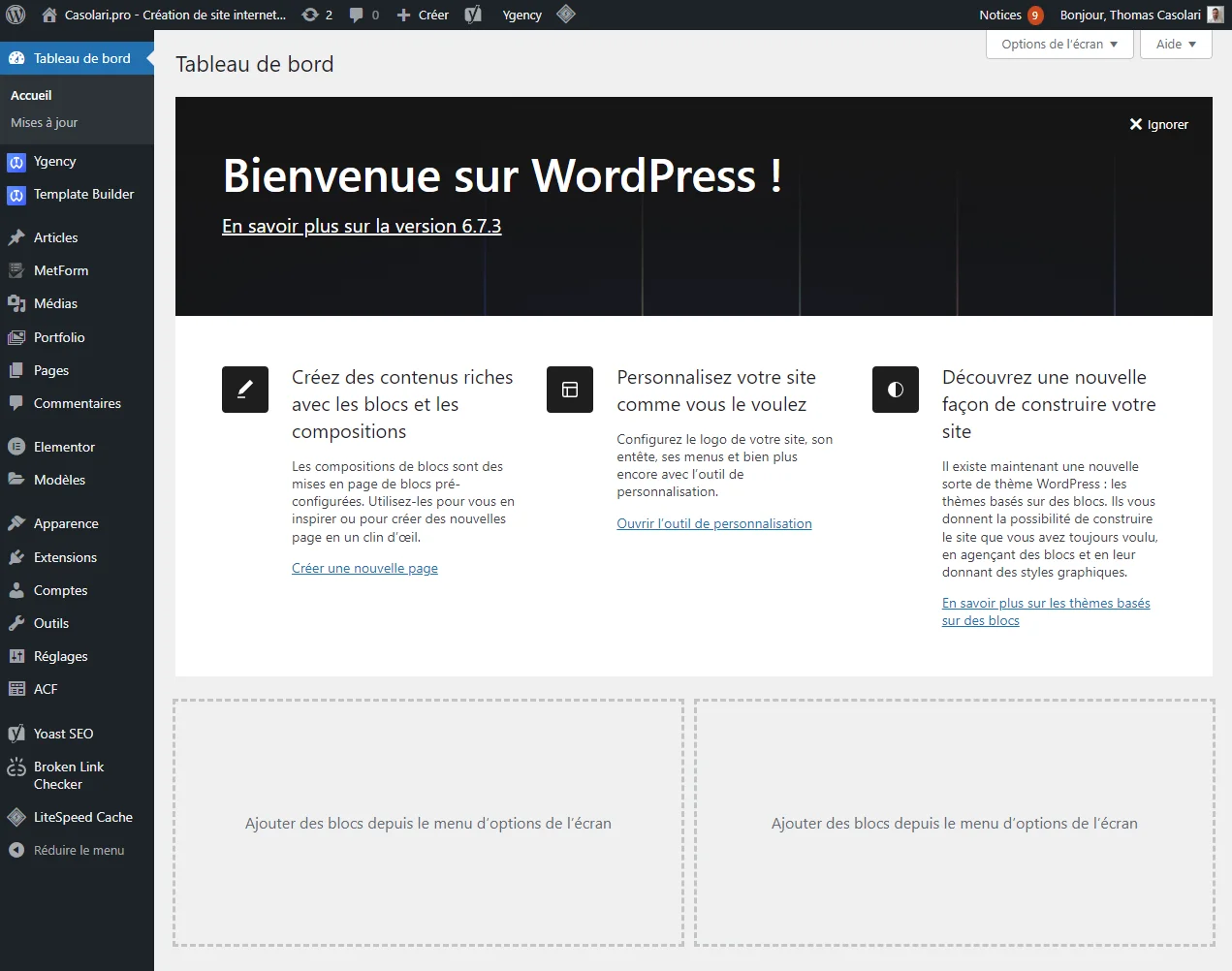
Task: Go to Extensions in the sidebar
Action: tap(65, 557)
